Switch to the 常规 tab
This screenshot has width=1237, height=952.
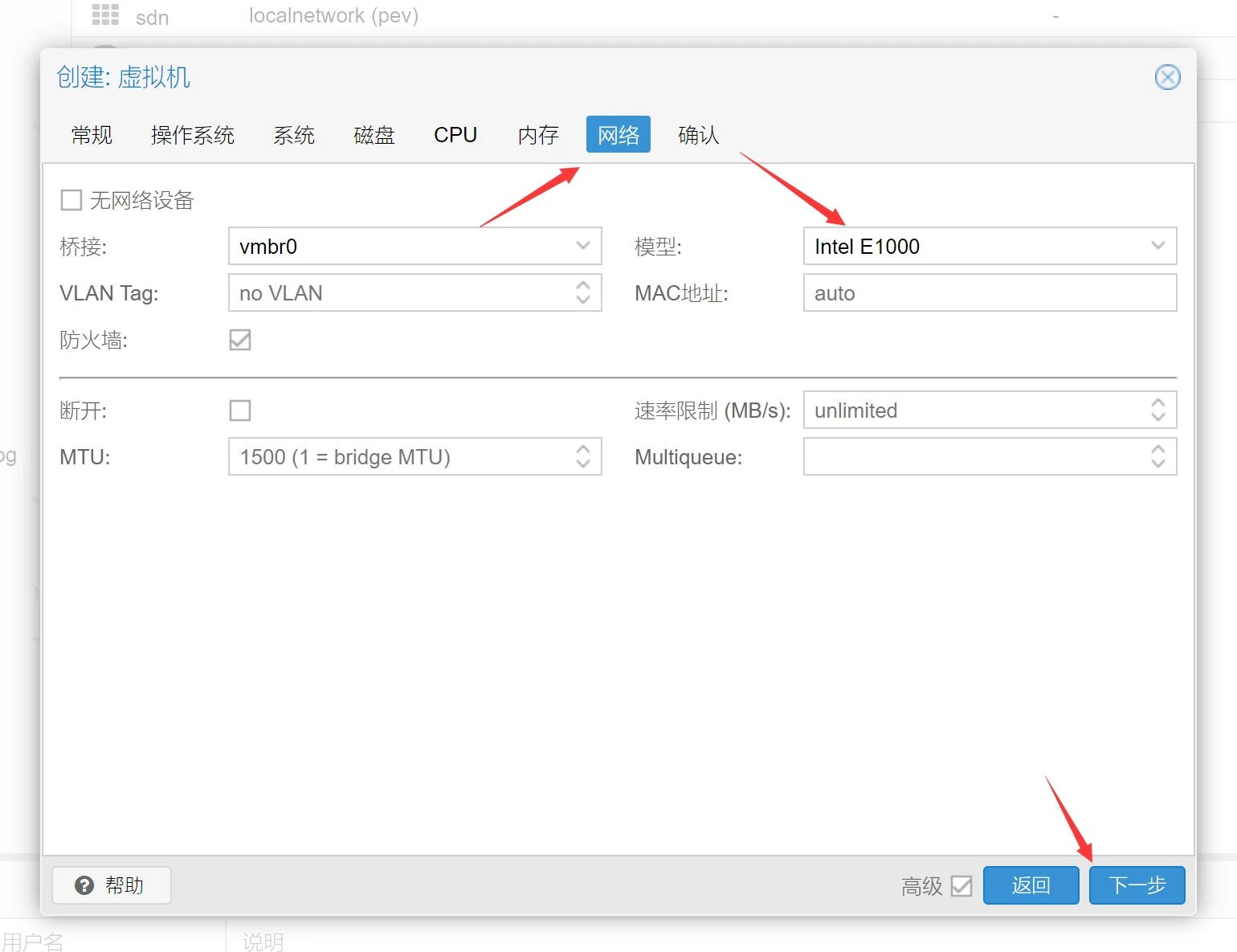pyautogui.click(x=92, y=134)
